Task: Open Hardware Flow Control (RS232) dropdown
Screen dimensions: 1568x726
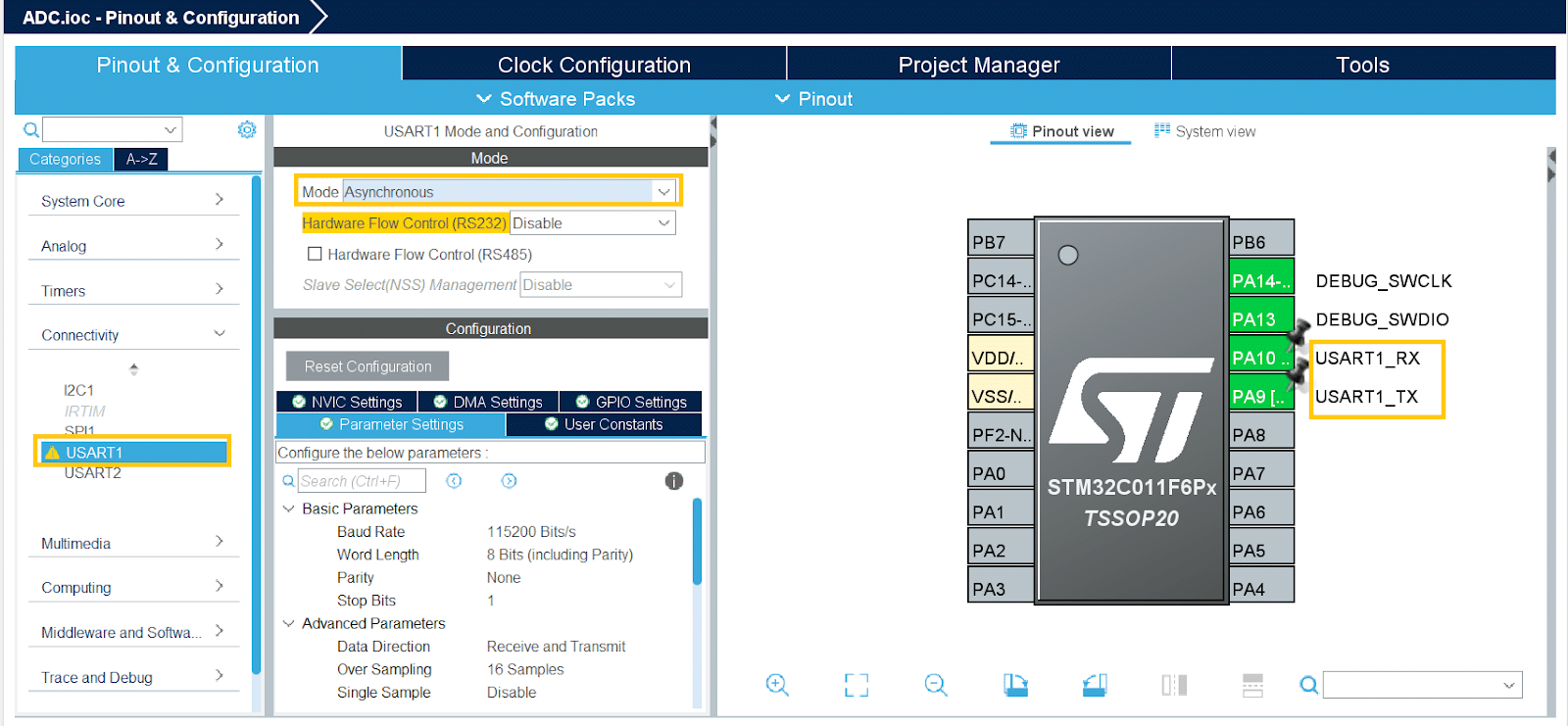Action: (x=663, y=223)
